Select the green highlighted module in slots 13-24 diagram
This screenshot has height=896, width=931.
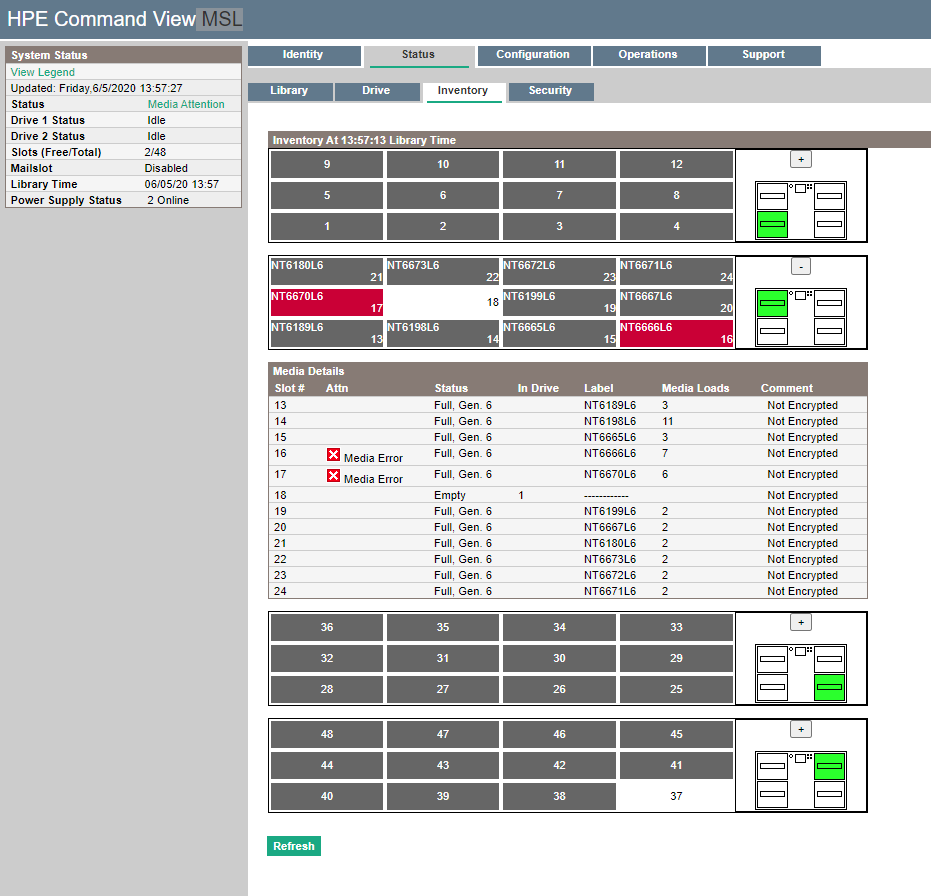(772, 303)
